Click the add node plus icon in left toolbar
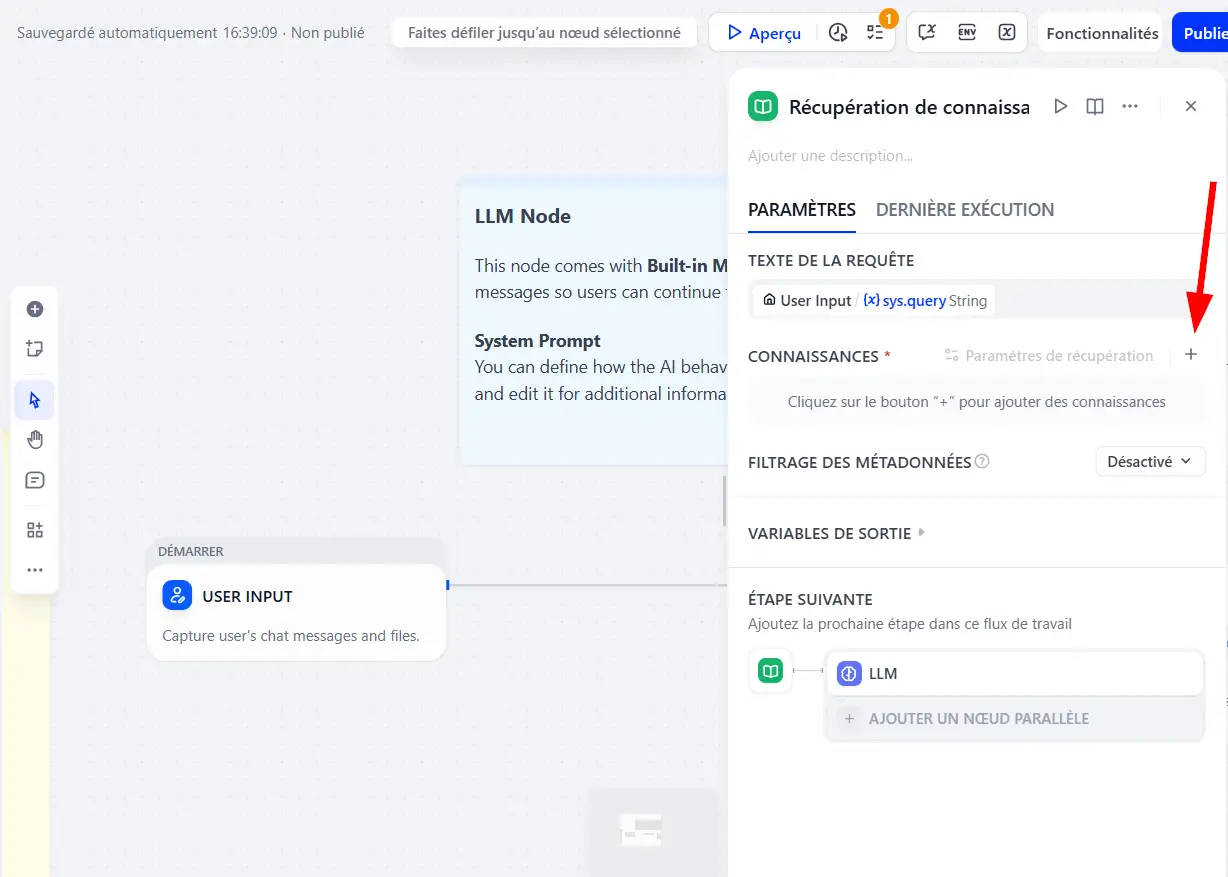Viewport: 1228px width, 877px height. pyautogui.click(x=35, y=309)
